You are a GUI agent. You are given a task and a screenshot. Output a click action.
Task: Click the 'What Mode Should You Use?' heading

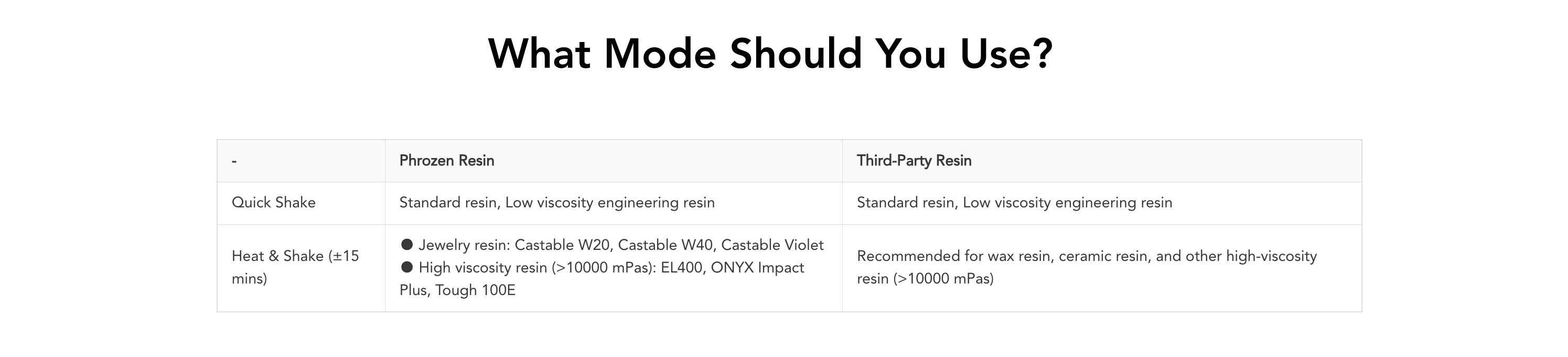(770, 54)
